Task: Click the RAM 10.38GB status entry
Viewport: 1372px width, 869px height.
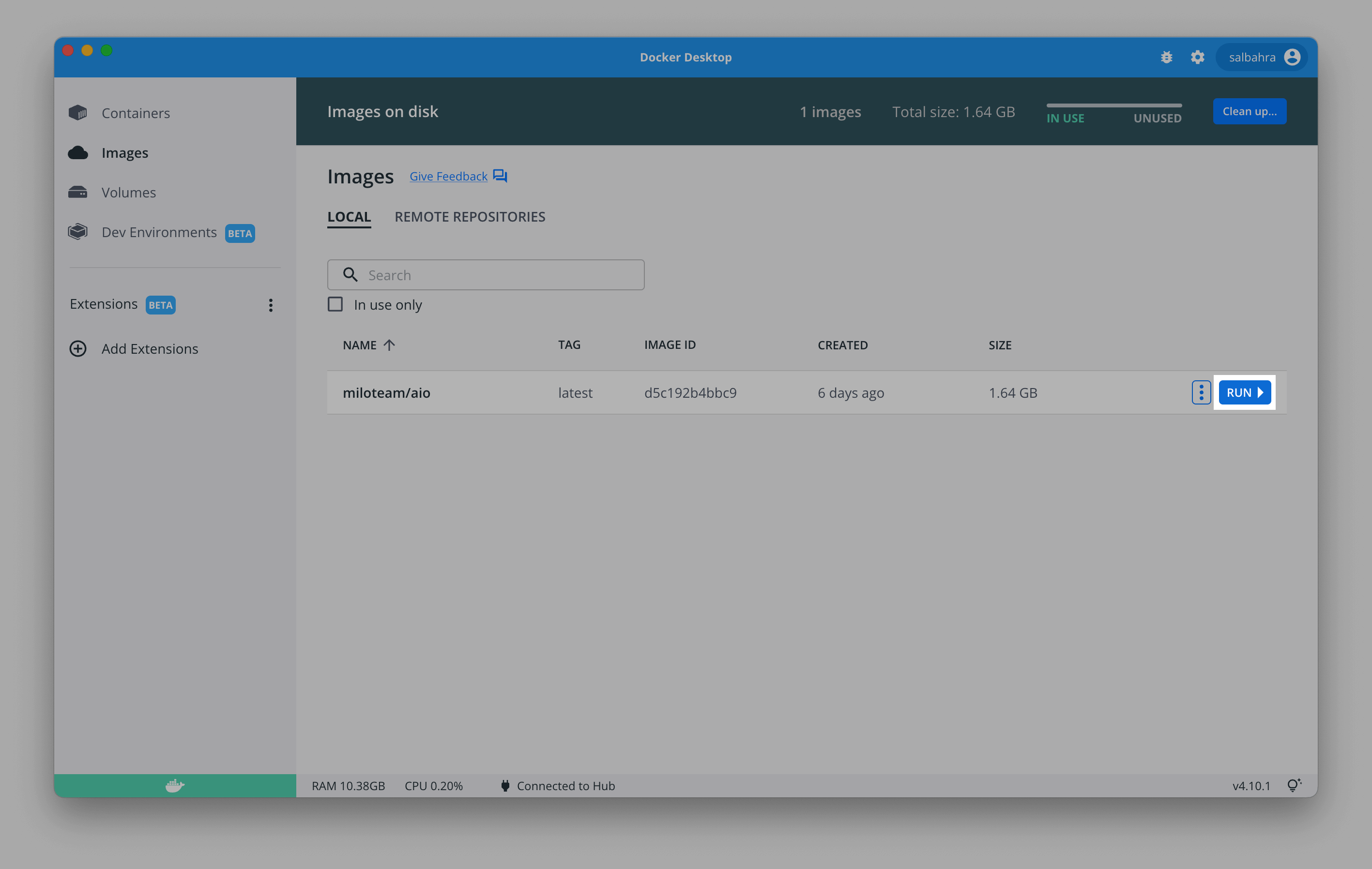Action: [348, 786]
